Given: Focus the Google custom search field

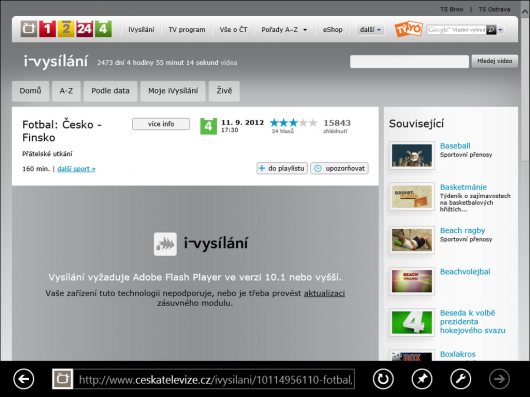Looking at the screenshot, I should pyautogui.click(x=456, y=30).
